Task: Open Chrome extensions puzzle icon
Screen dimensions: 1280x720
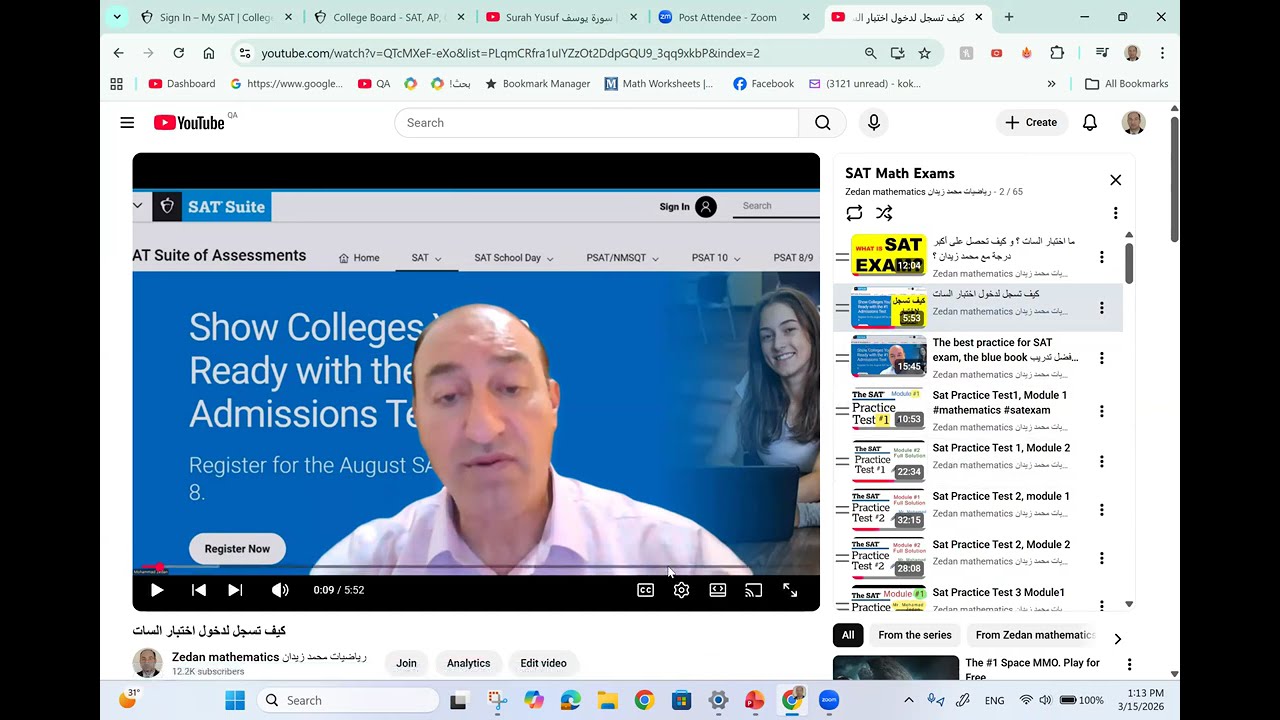Action: click(x=1057, y=53)
